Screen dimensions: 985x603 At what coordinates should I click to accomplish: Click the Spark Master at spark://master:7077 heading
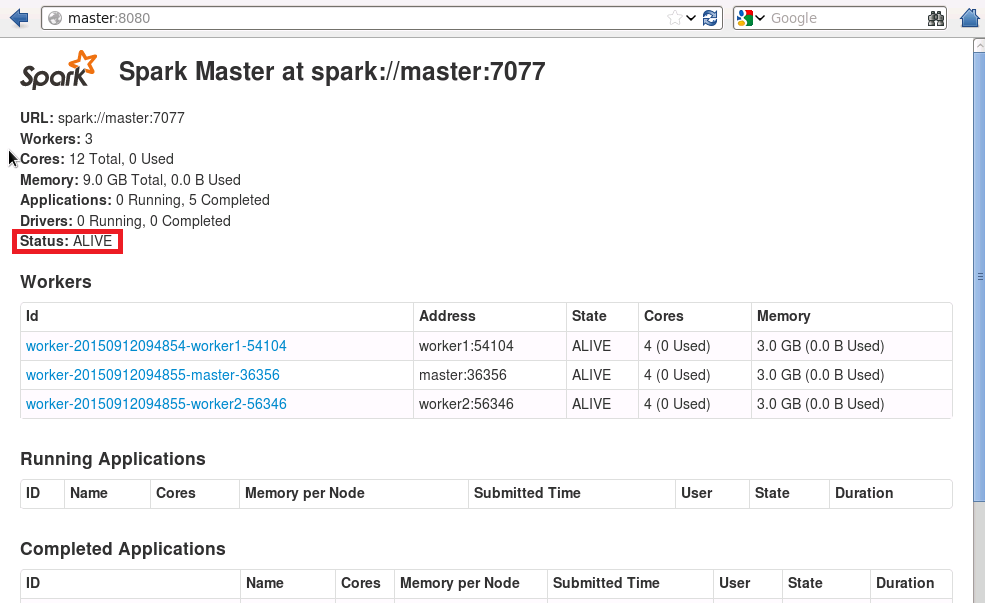point(332,71)
